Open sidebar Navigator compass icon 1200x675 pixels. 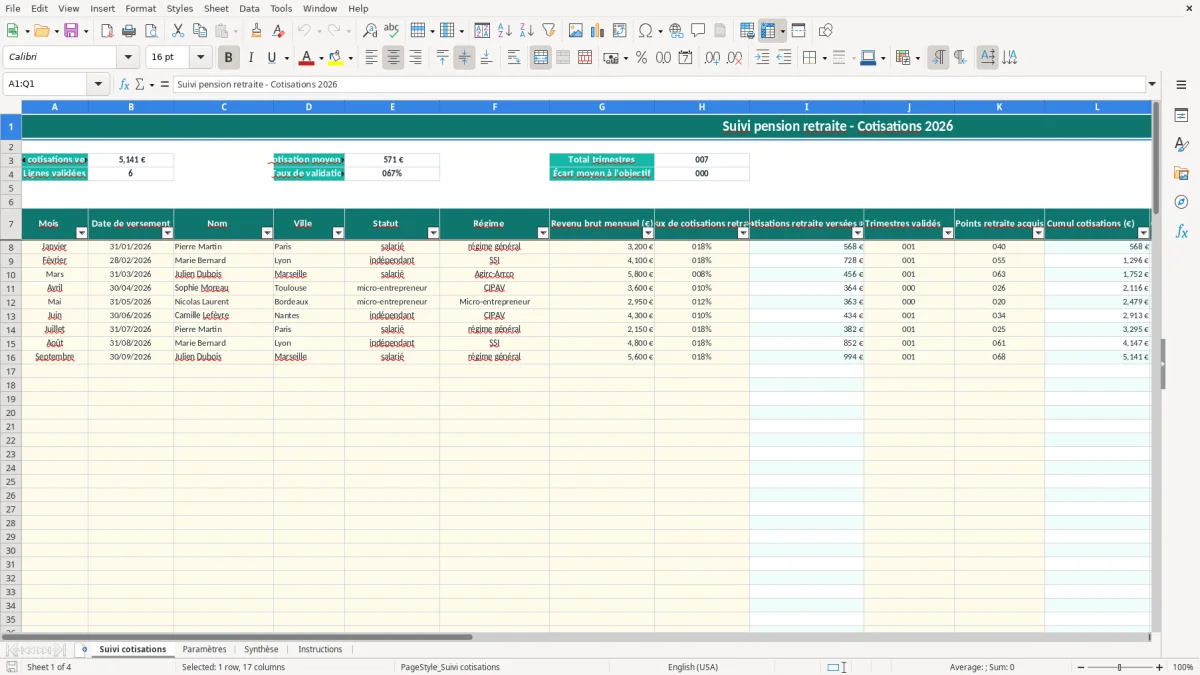pos(1181,202)
